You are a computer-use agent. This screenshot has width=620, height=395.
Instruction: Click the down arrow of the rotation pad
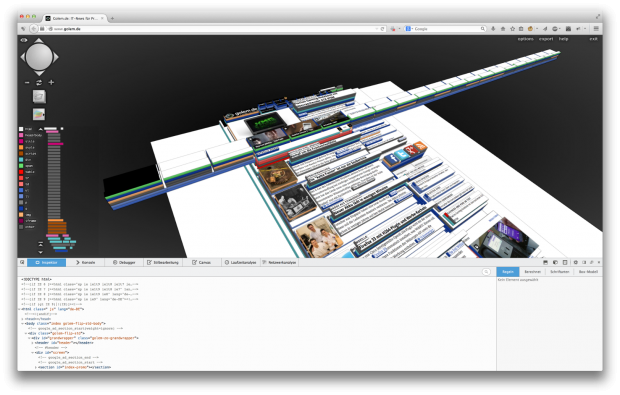39,73
